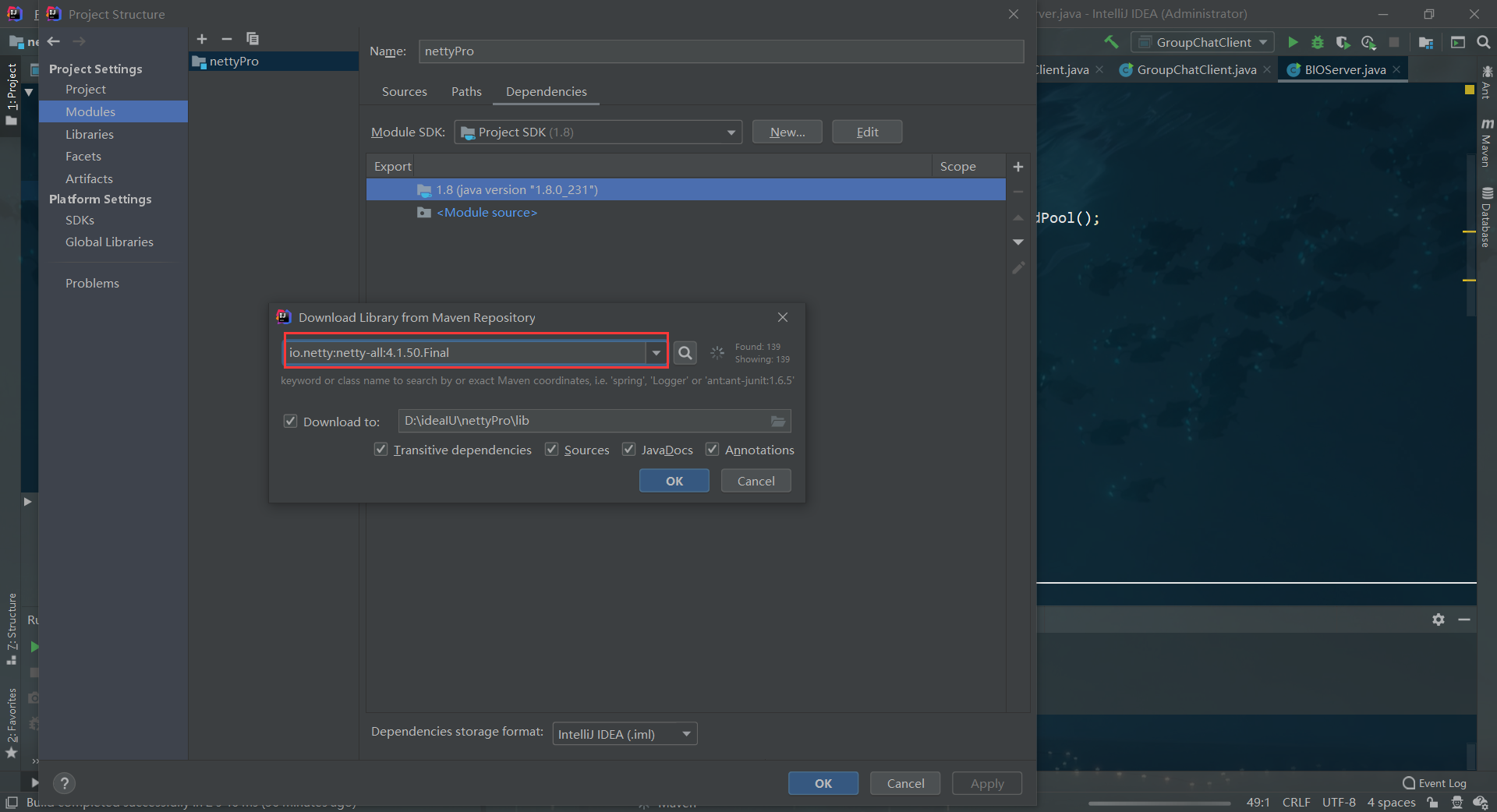Add a dependency with the plus icon beside Scope
This screenshot has width=1497, height=812.
(1018, 167)
